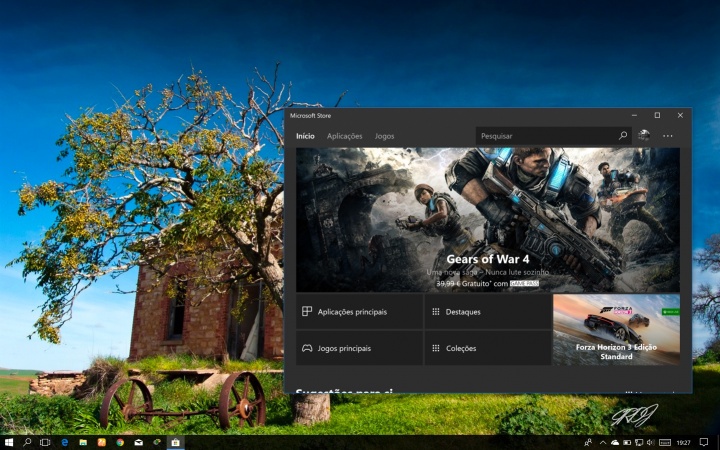Image resolution: width=720 pixels, height=450 pixels.
Task: Open the user account avatar
Action: point(644,136)
